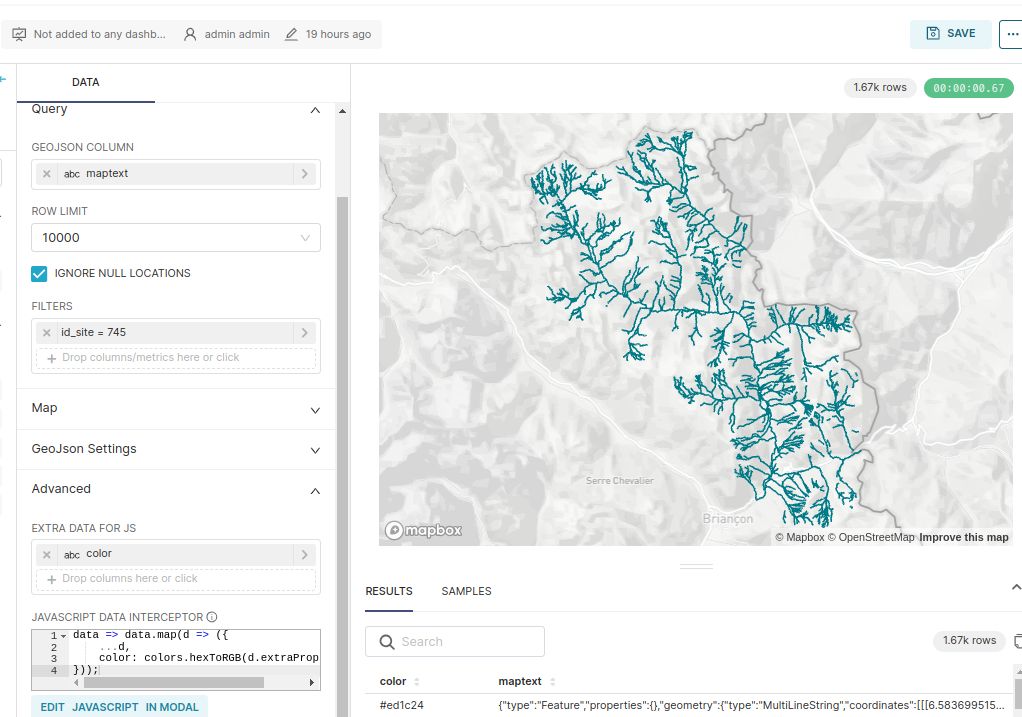Viewport: 1022px width, 717px height.
Task: Click the maptext GeoJSON feature cell
Action: (x=752, y=705)
